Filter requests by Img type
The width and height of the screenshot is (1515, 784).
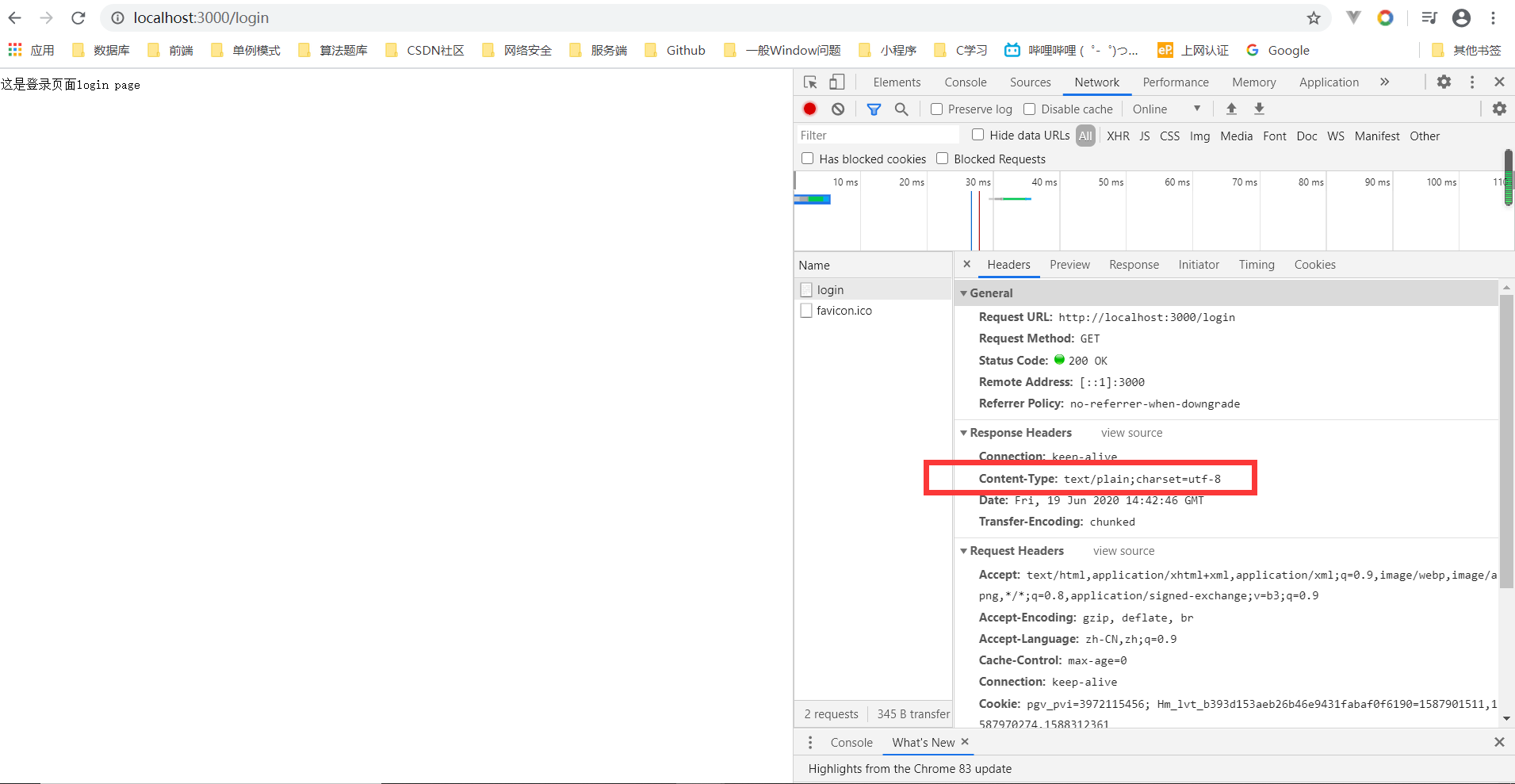[x=1199, y=136]
